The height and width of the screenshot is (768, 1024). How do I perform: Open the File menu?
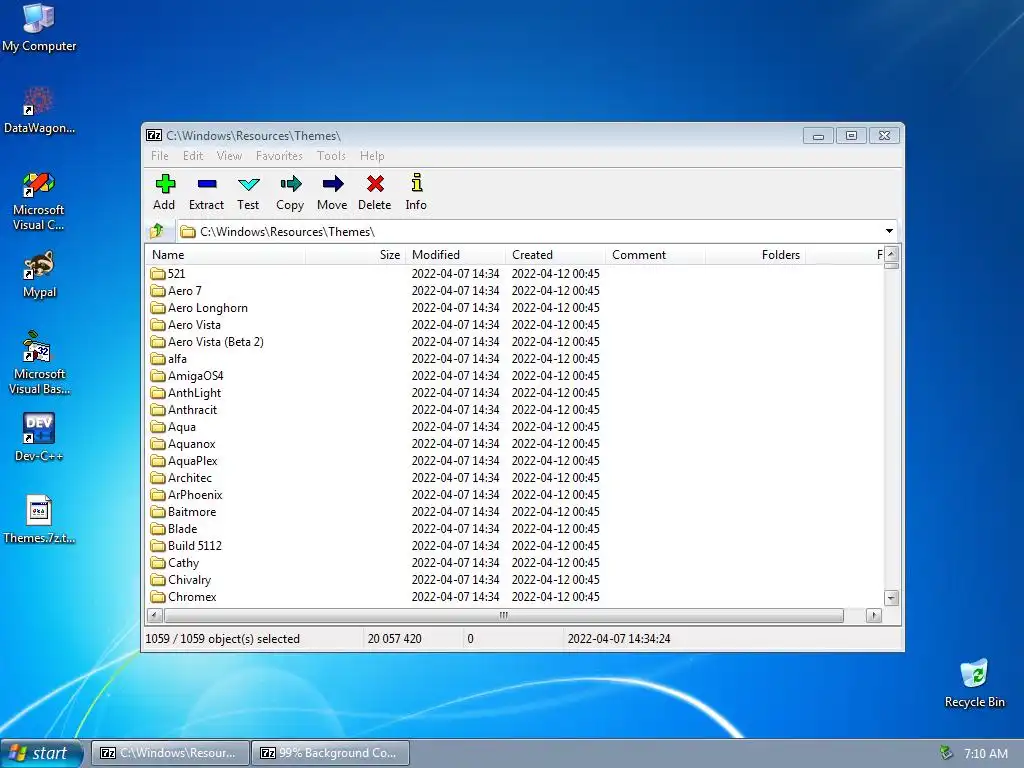coord(159,156)
